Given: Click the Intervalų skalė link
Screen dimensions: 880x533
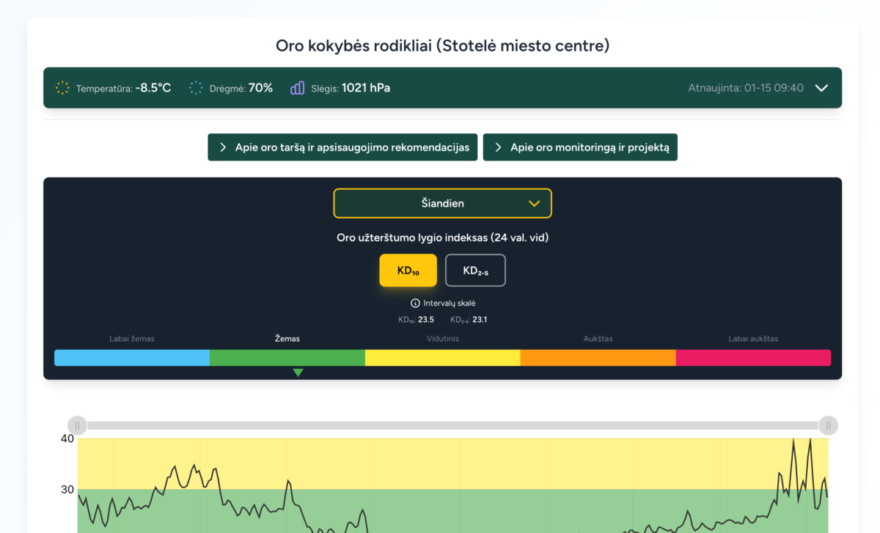Looking at the screenshot, I should 450,303.
